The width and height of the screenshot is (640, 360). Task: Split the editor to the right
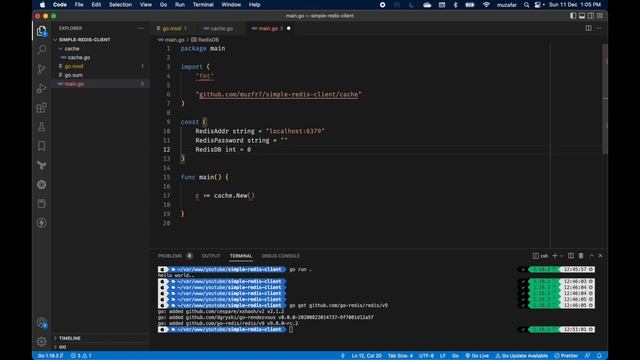pyautogui.click(x=588, y=28)
